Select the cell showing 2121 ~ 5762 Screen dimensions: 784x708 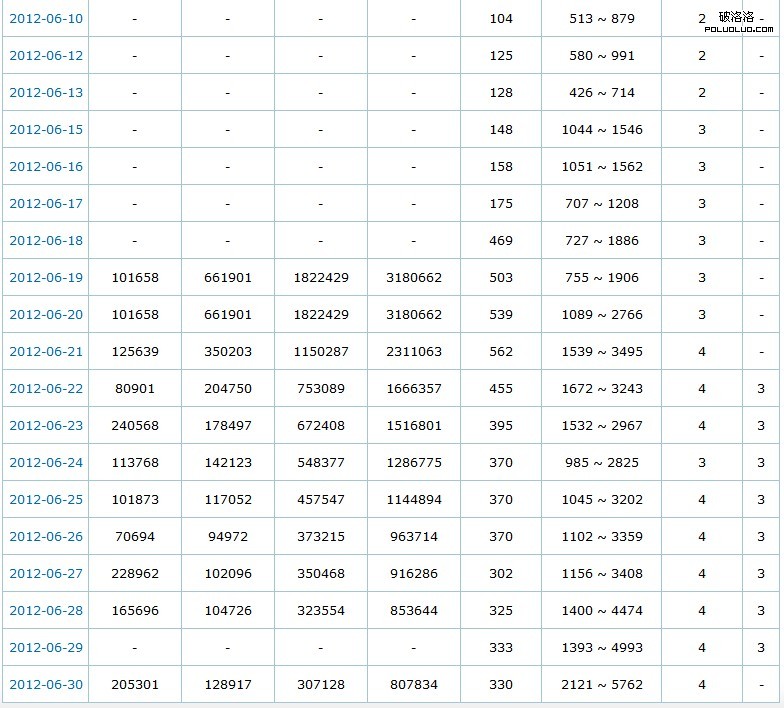pos(601,685)
